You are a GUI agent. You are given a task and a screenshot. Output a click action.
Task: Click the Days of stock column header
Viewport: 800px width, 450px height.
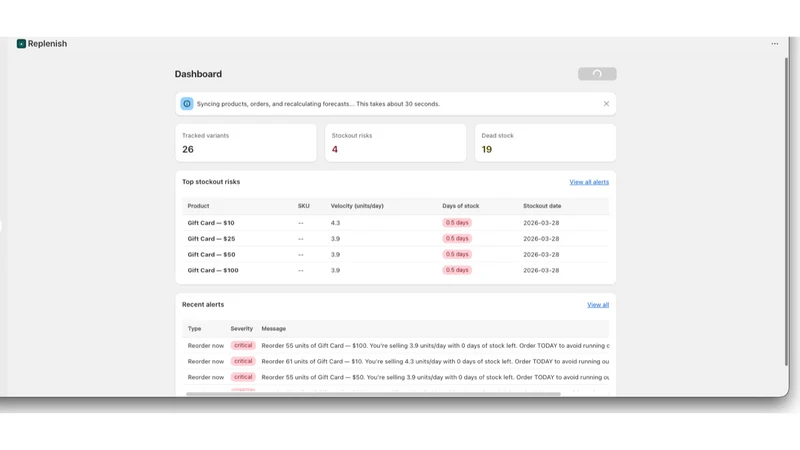pos(460,206)
